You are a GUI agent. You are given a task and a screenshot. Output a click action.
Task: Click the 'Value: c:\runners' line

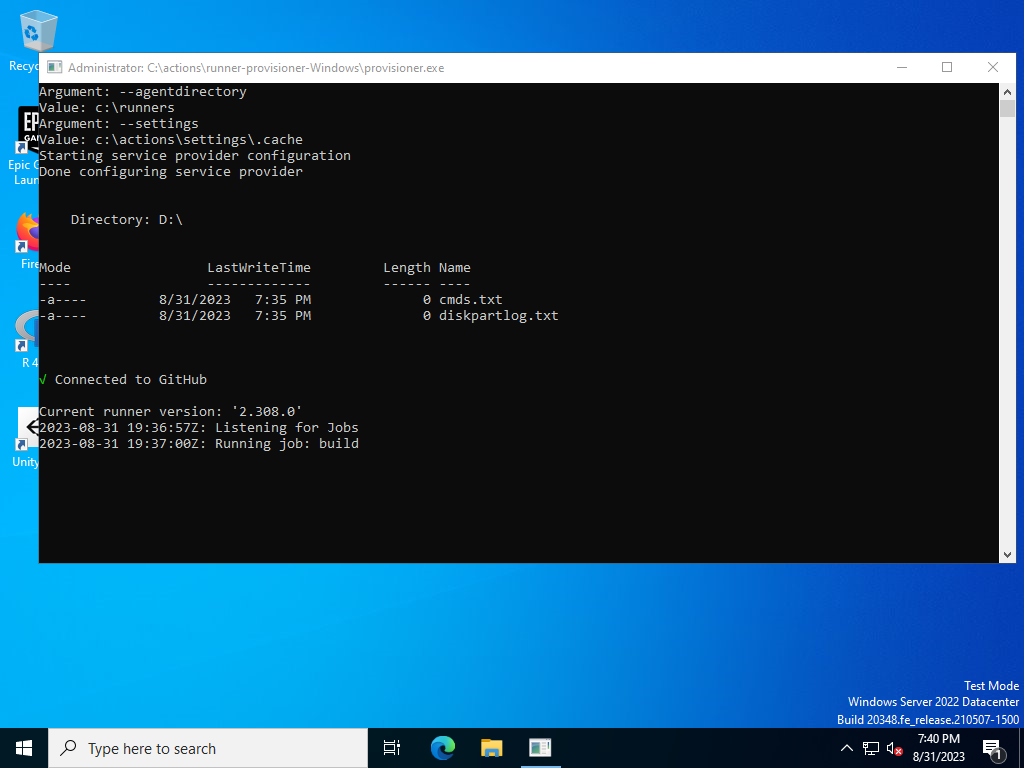click(106, 108)
